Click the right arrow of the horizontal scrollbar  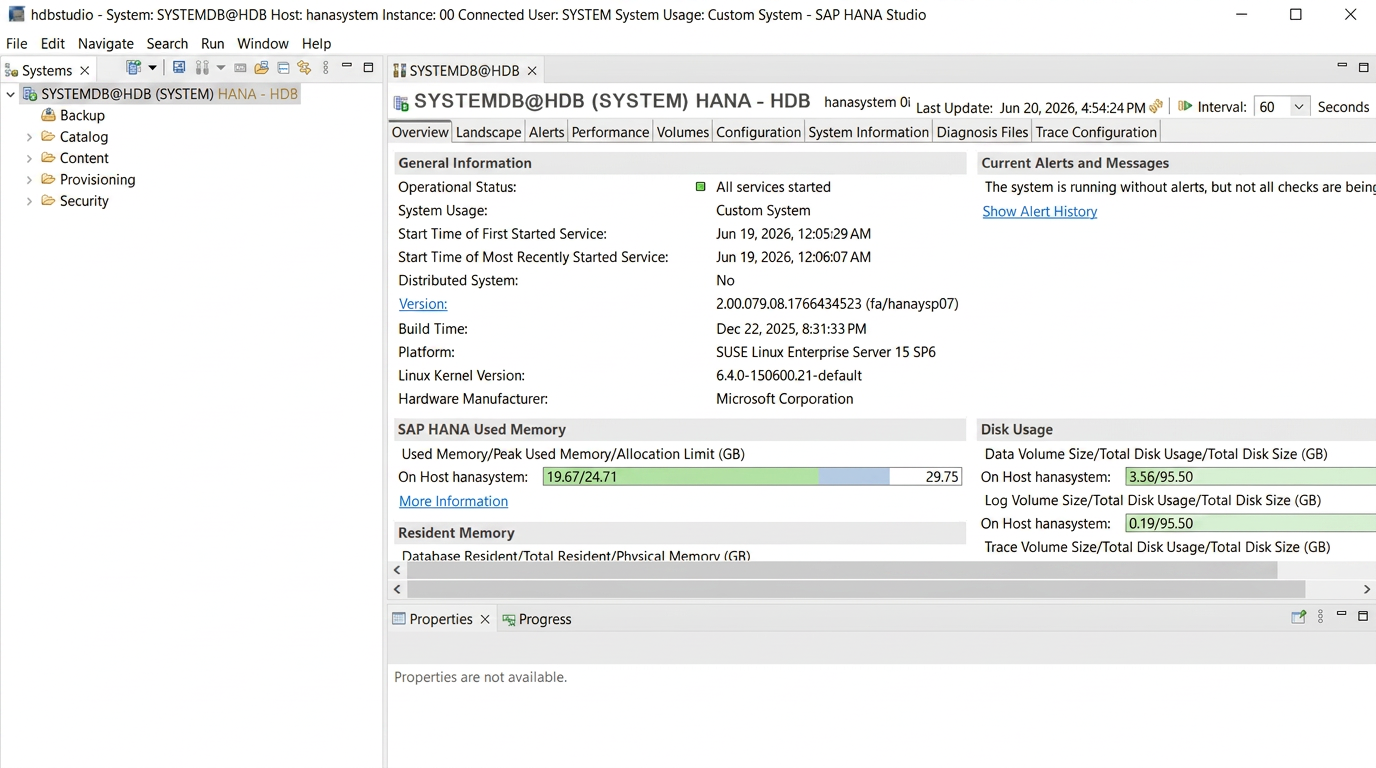[x=1366, y=589]
